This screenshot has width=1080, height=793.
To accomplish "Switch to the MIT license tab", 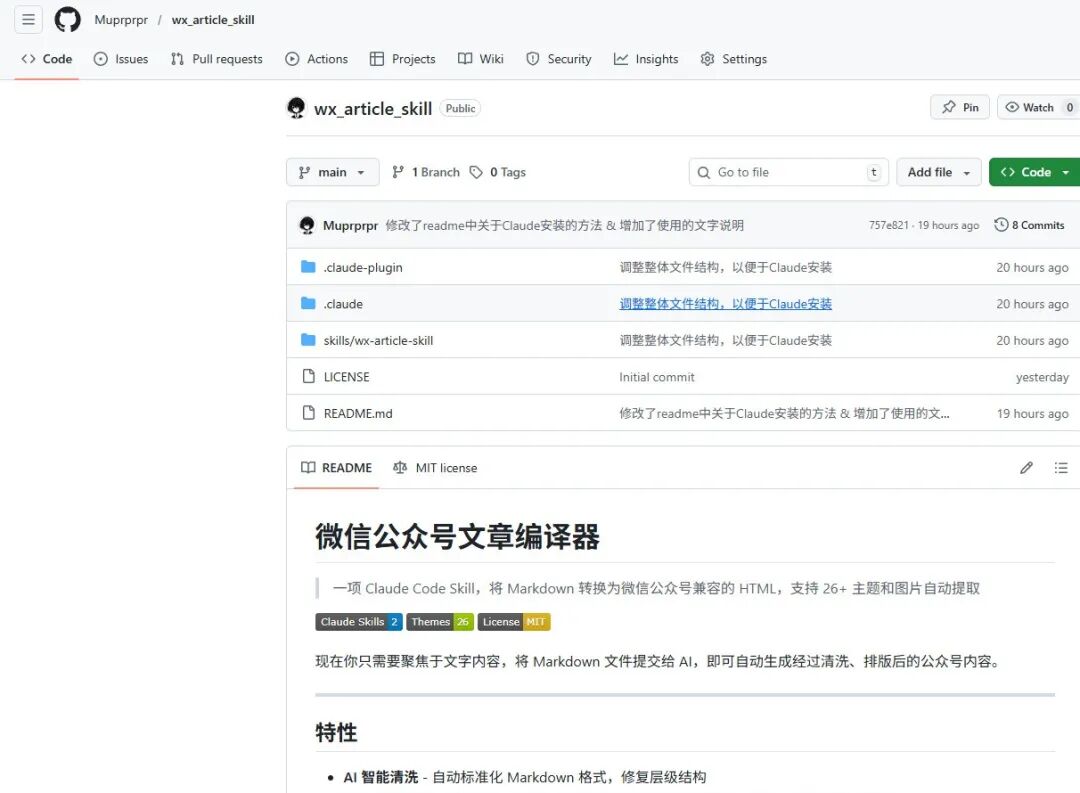I will point(435,468).
